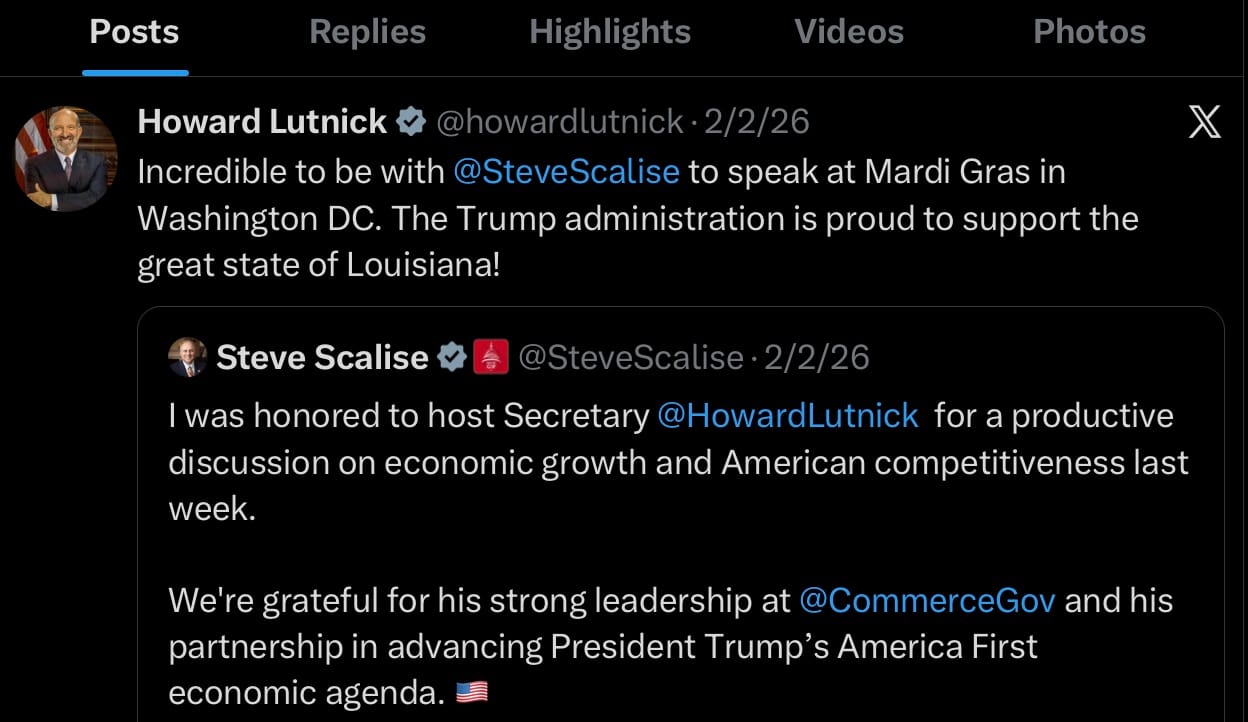Click the Steve Scalise display name
This screenshot has width=1248, height=722.
click(x=322, y=357)
